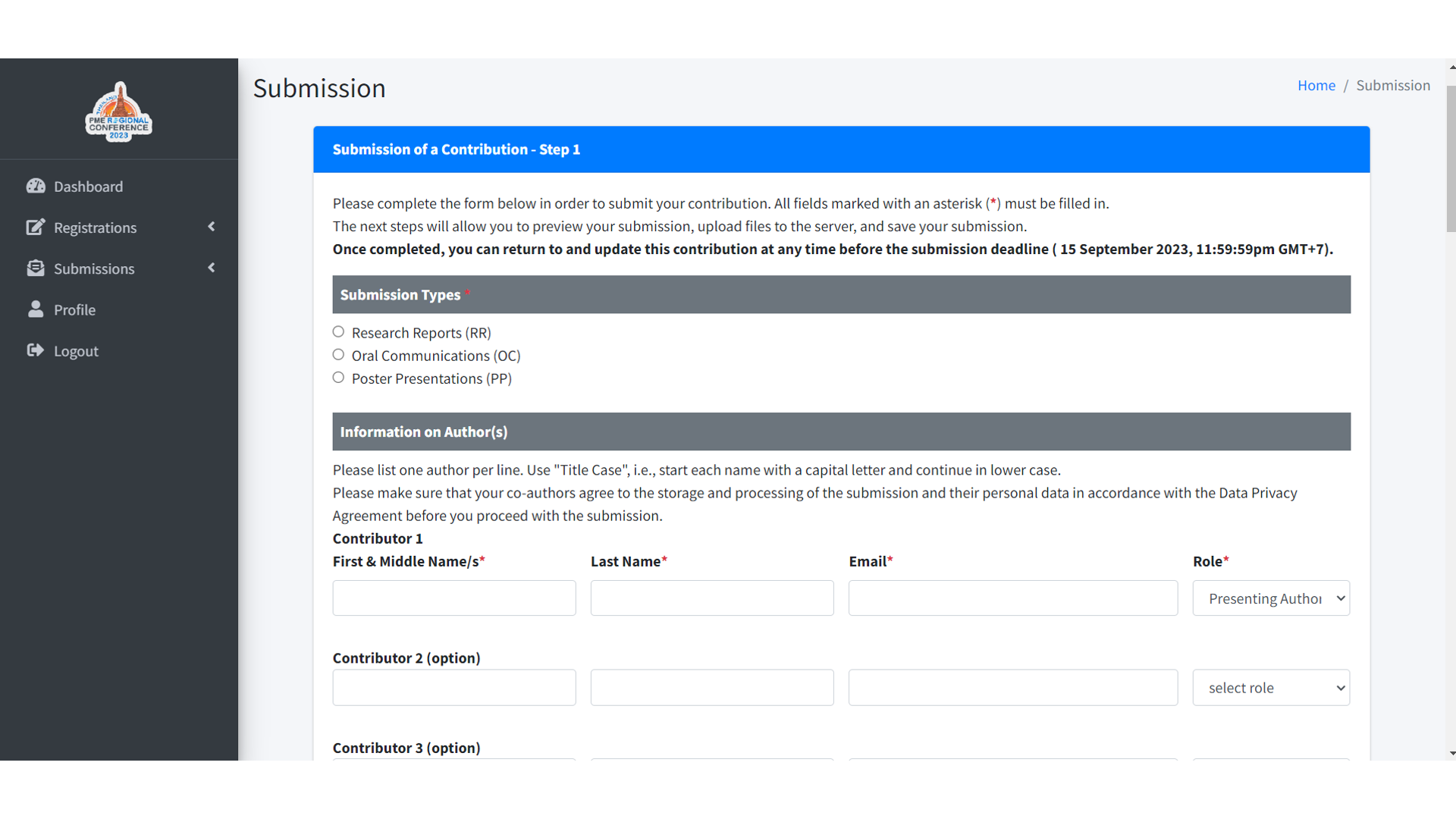Expand the Registrations submenu chevron

[212, 227]
